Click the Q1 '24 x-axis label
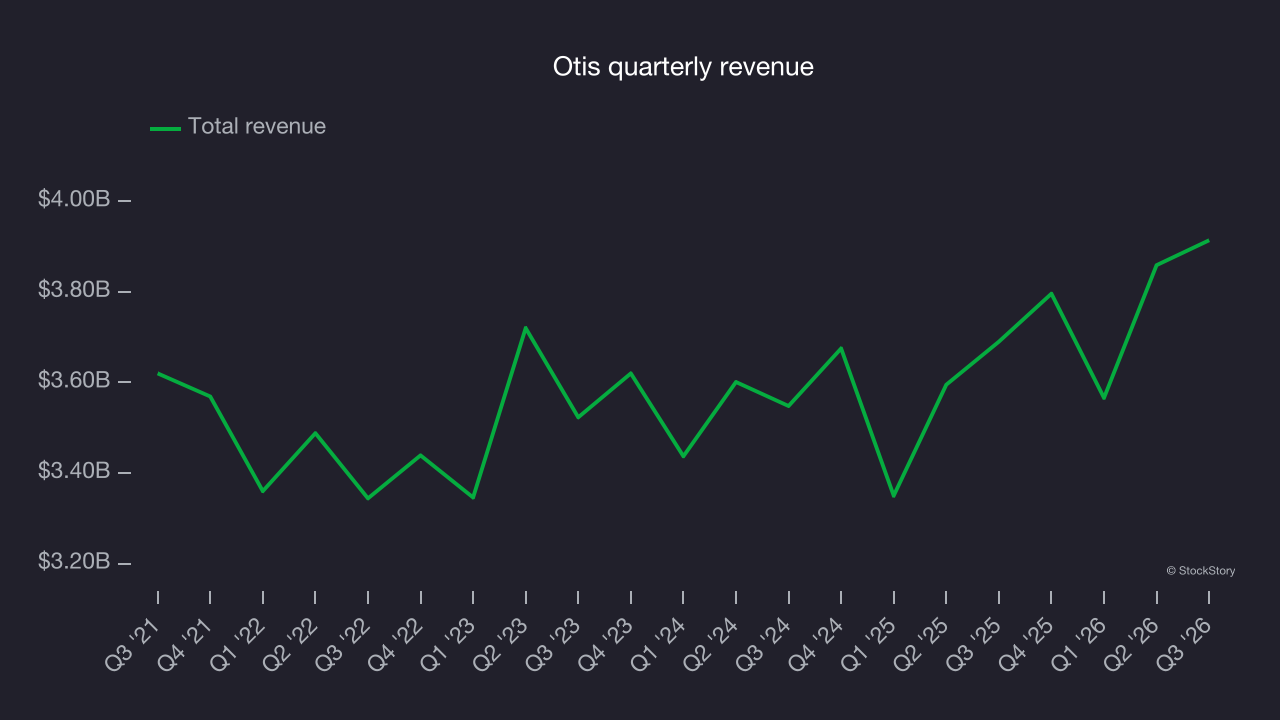This screenshot has height=720, width=1280. click(x=658, y=643)
